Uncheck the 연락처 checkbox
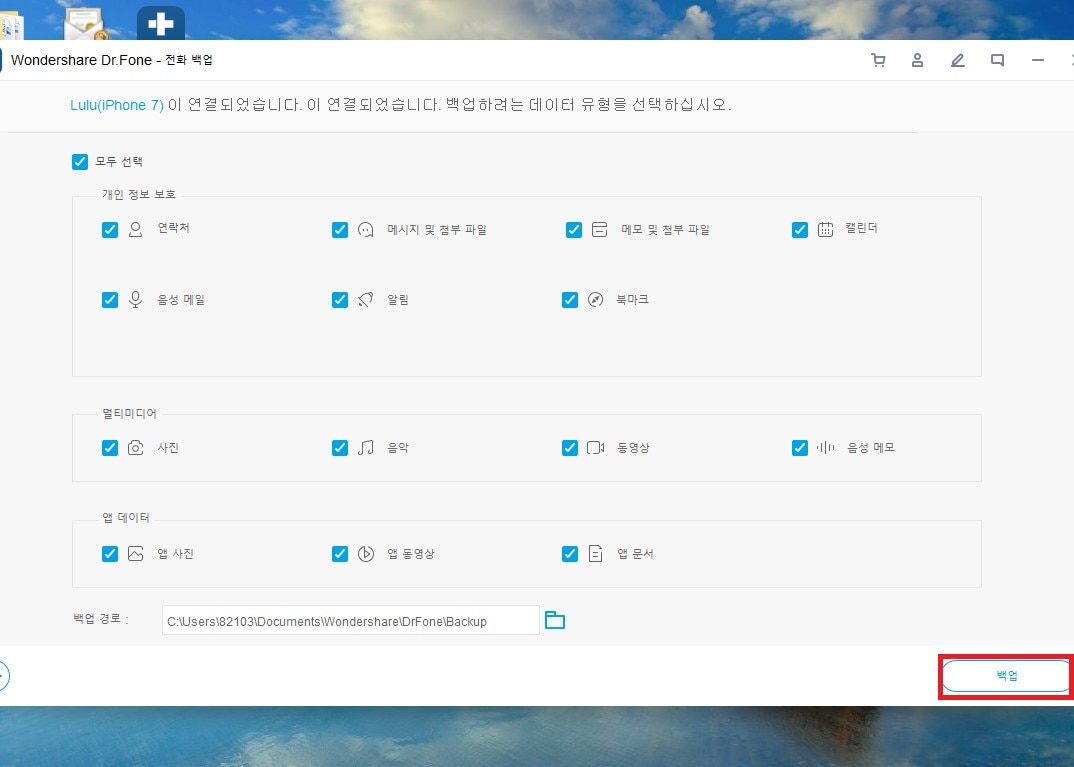 tap(110, 229)
